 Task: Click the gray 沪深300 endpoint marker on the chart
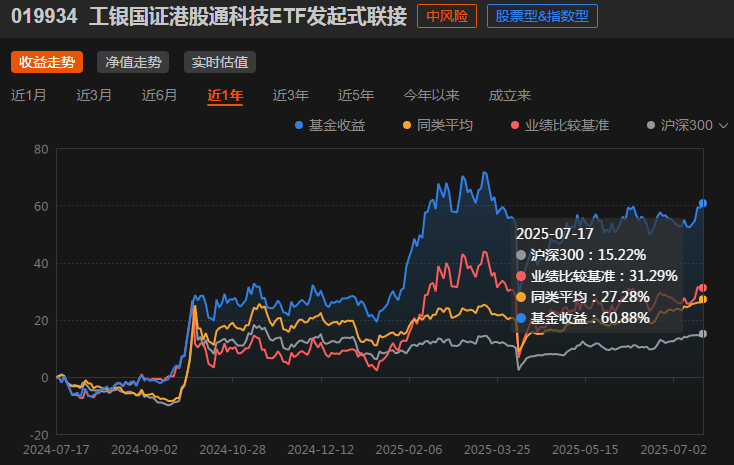(703, 334)
